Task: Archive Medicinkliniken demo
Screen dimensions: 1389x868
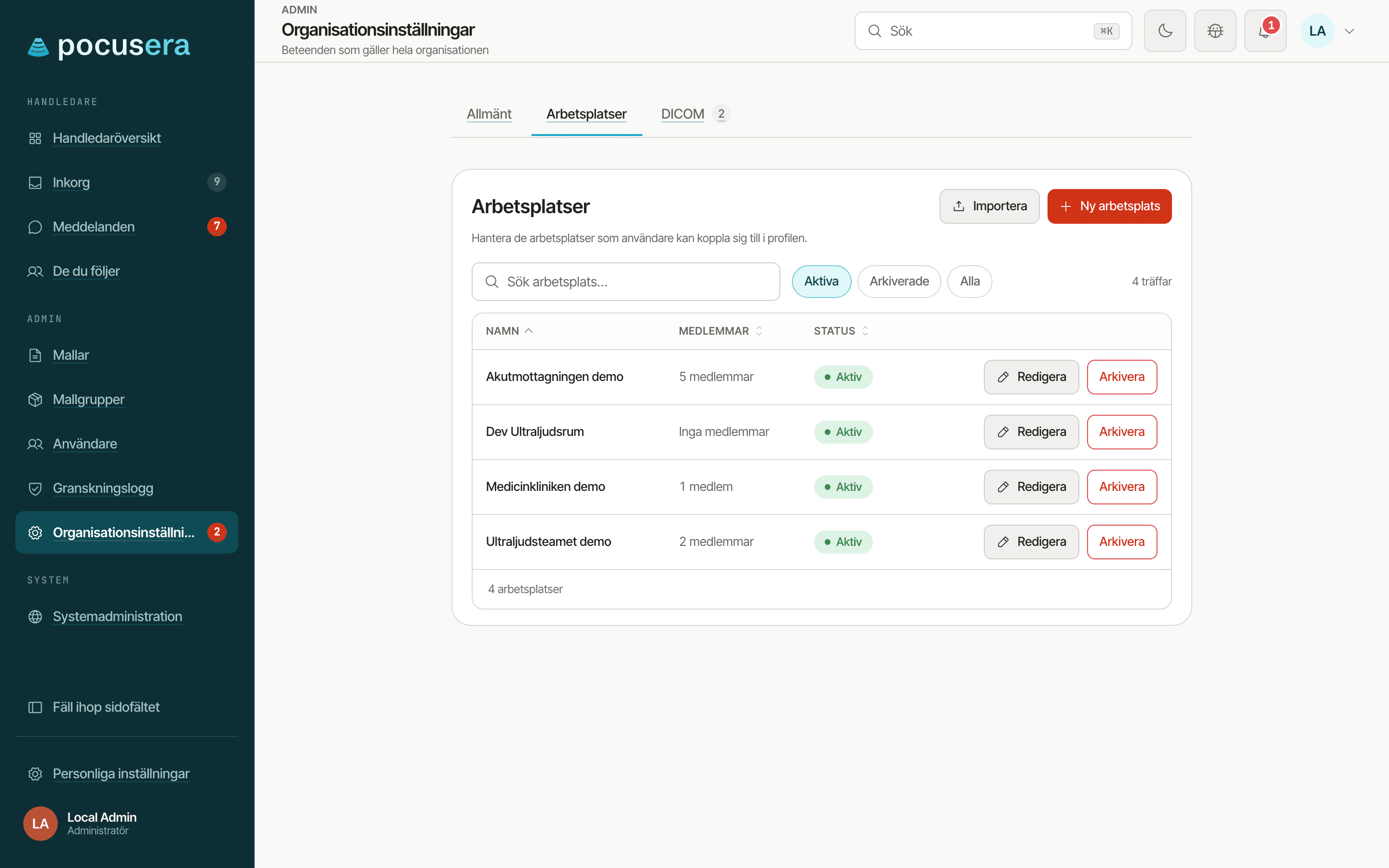Action: pyautogui.click(x=1122, y=487)
